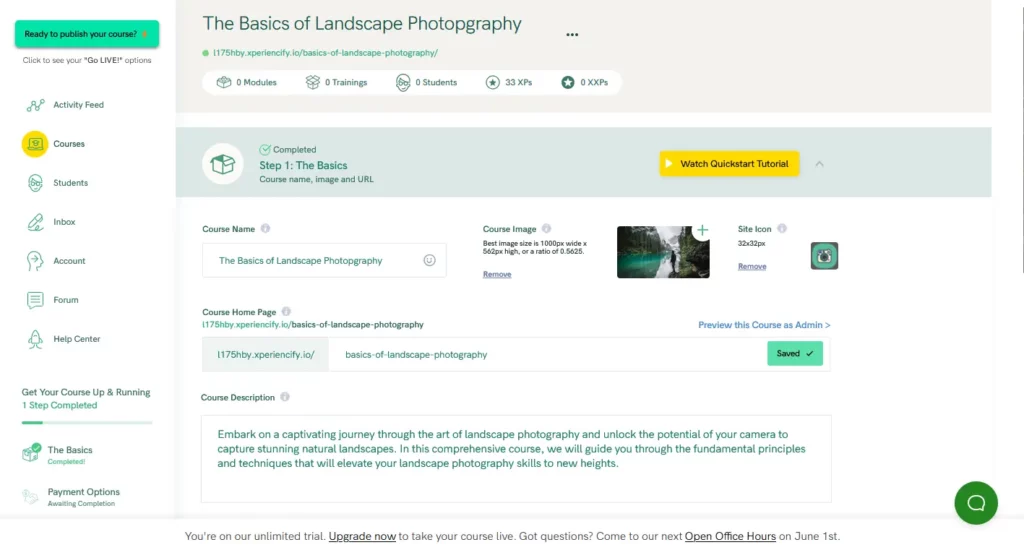Click the Step 1 box icon
Screen dimensions: 1024x550
pos(223,163)
